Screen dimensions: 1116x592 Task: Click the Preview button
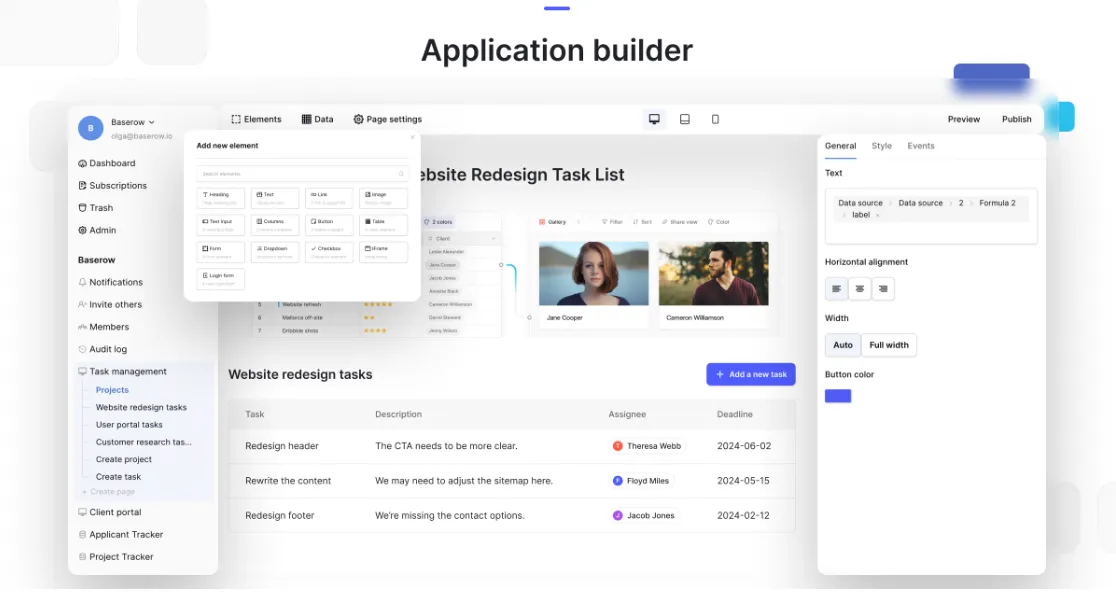point(964,120)
